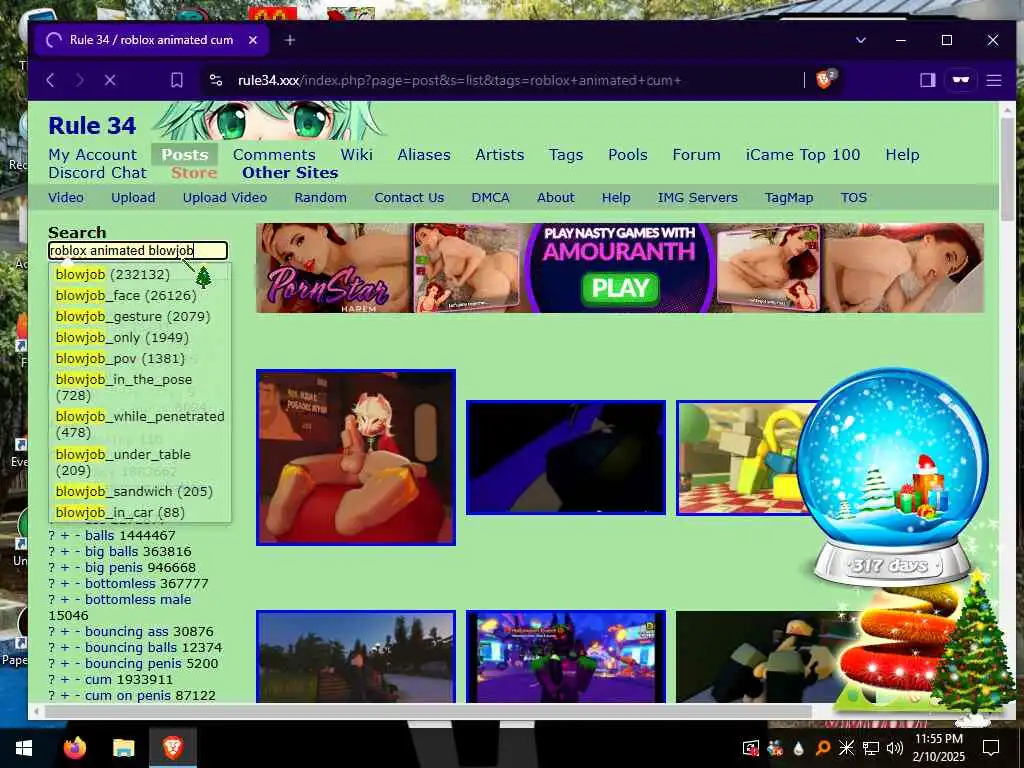
Task: Open the DMCA page
Action: click(x=490, y=198)
